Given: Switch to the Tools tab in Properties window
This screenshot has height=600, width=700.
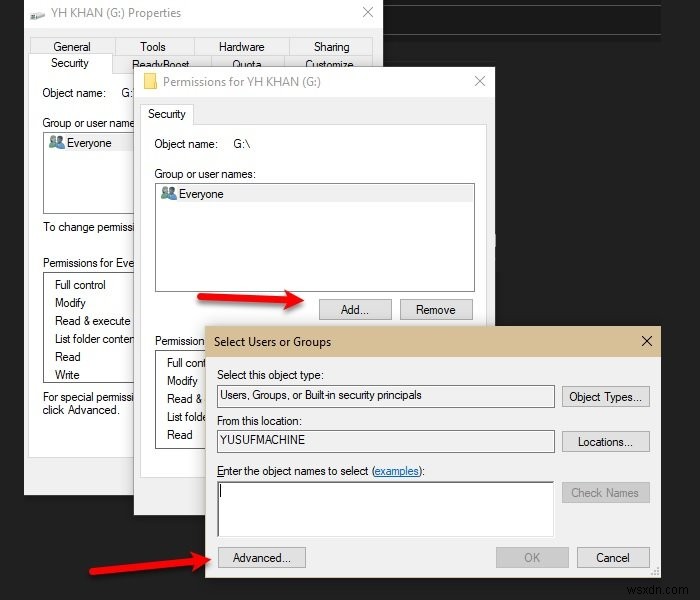Looking at the screenshot, I should pyautogui.click(x=153, y=46).
